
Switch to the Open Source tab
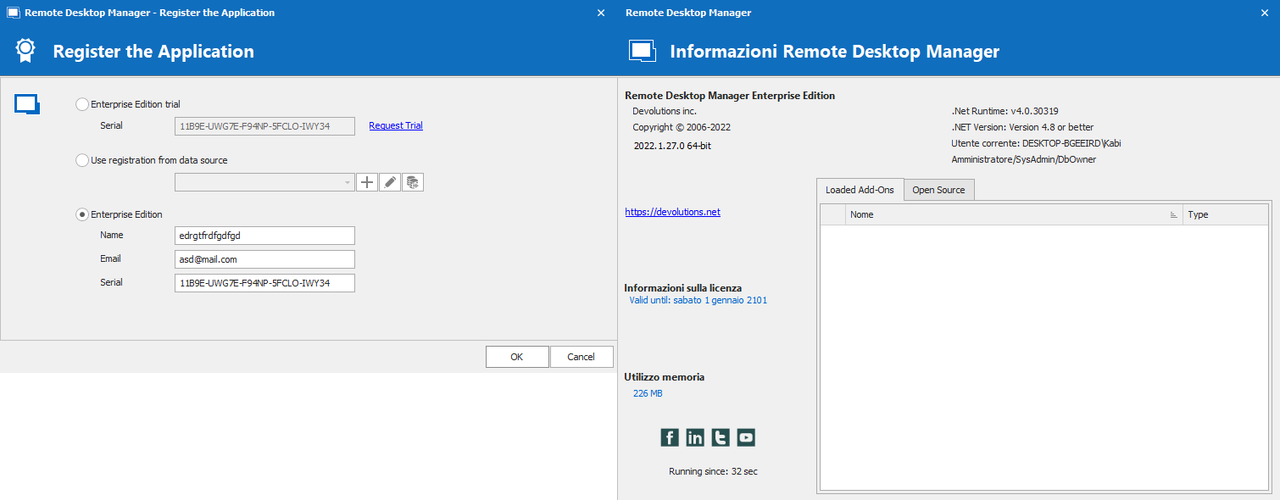point(938,190)
